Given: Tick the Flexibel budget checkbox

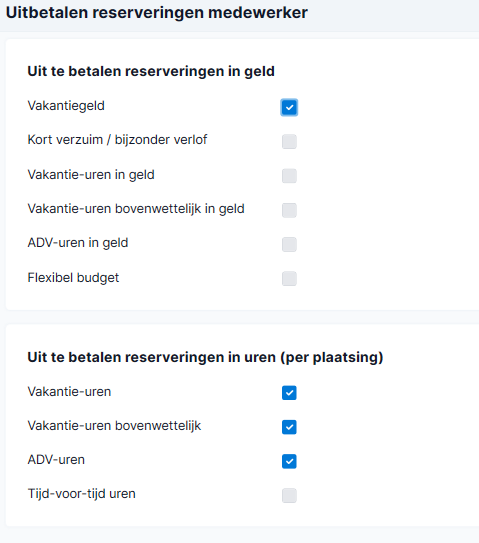Looking at the screenshot, I should [289, 279].
